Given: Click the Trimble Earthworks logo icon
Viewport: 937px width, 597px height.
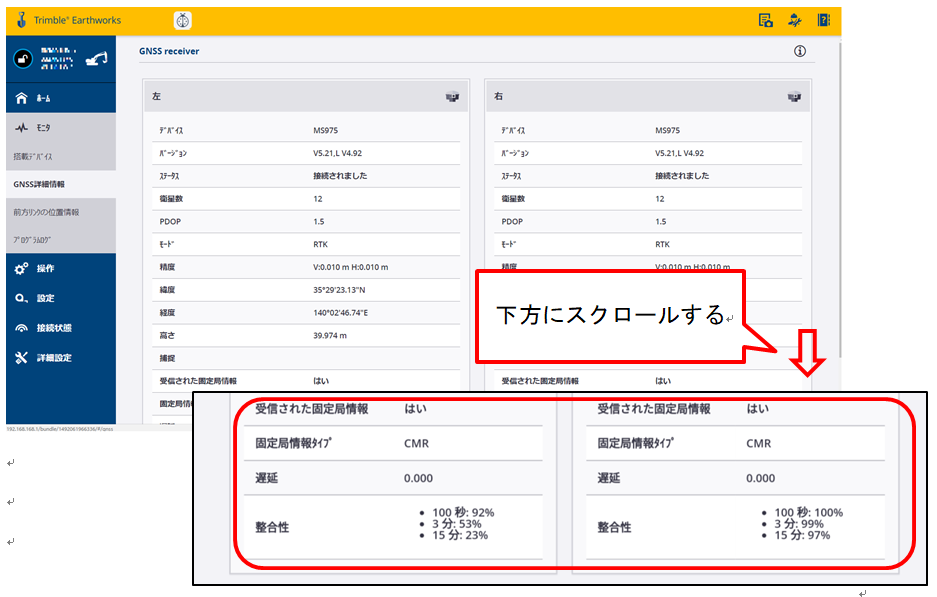Looking at the screenshot, I should tap(21, 20).
